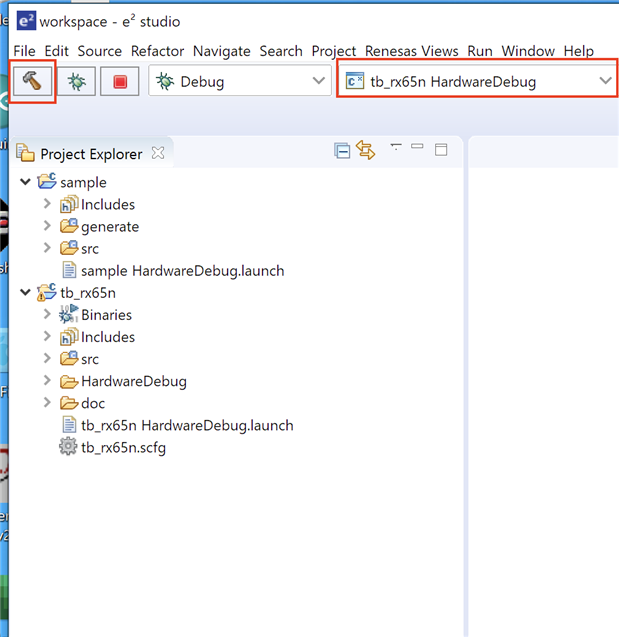Open the Project menu

point(333,51)
